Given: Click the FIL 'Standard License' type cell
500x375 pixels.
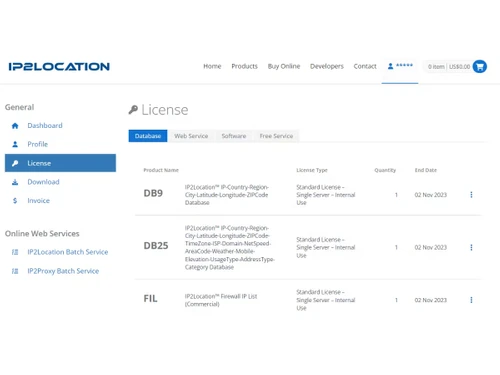Looking at the screenshot, I should [326, 300].
